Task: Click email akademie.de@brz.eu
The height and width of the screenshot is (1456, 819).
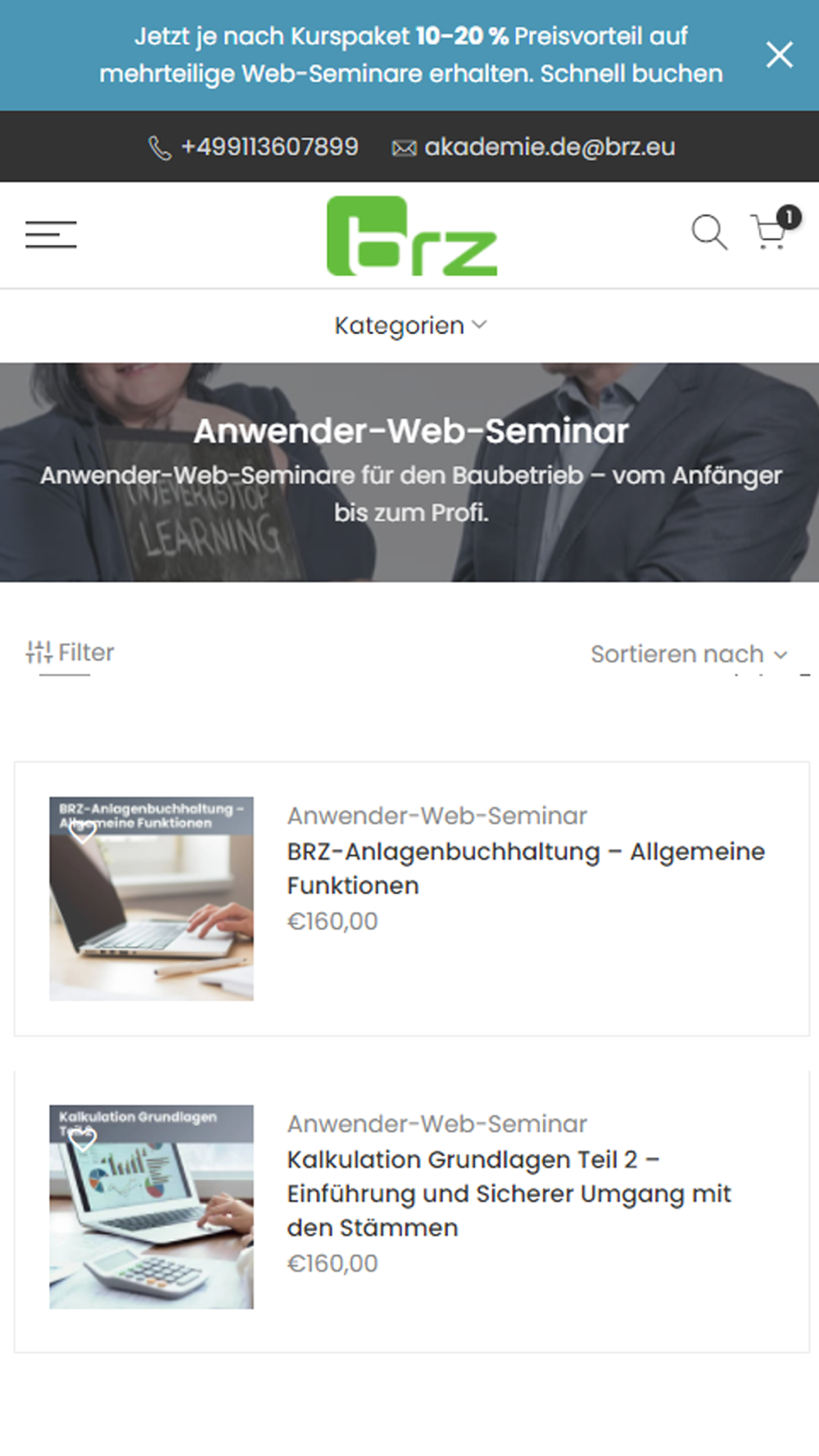Action: pyautogui.click(x=550, y=147)
